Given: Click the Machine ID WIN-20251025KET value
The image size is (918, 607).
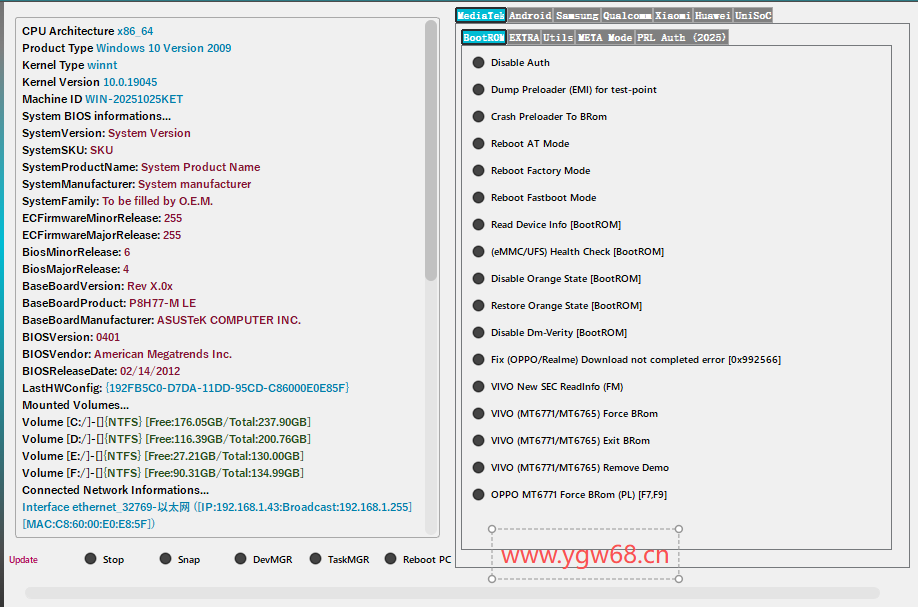Looking at the screenshot, I should point(134,99).
